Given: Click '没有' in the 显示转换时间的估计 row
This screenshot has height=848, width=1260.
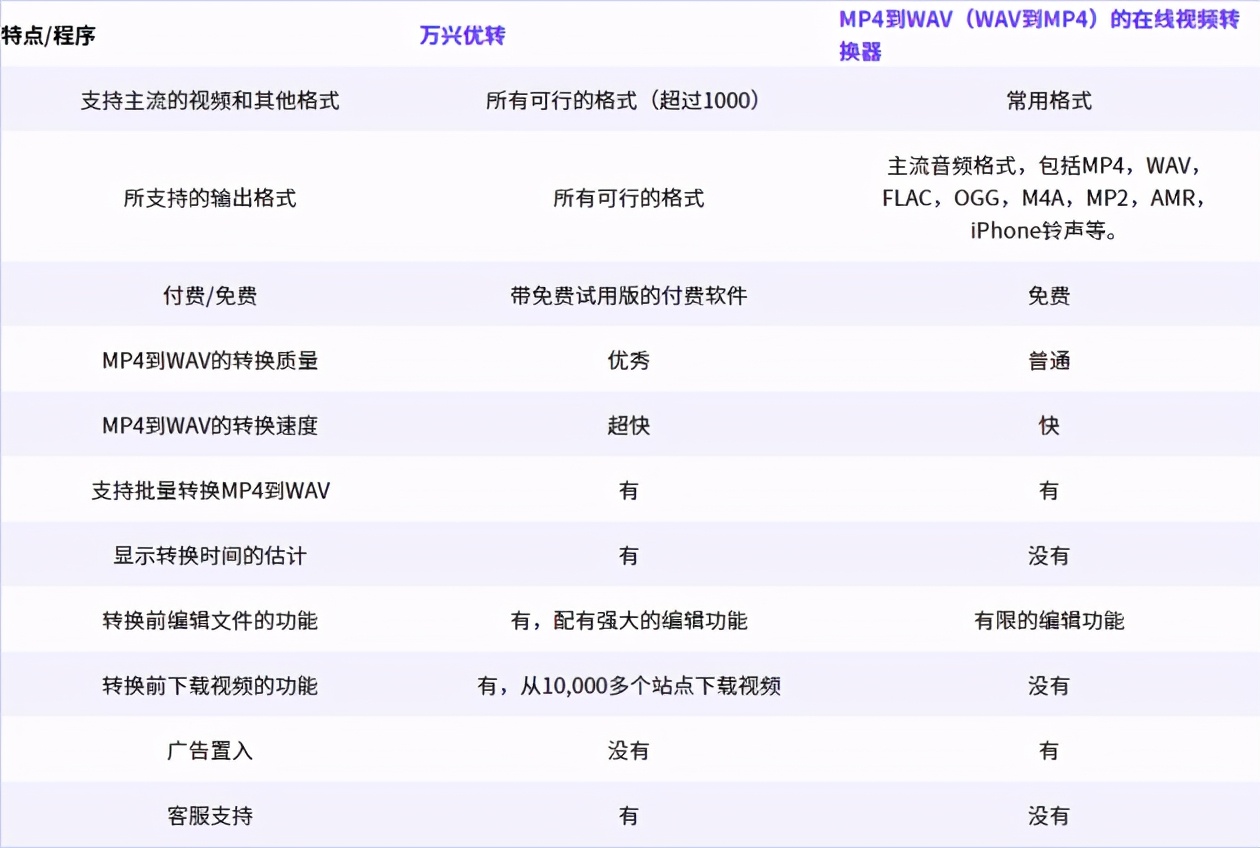Looking at the screenshot, I should (x=1049, y=556).
